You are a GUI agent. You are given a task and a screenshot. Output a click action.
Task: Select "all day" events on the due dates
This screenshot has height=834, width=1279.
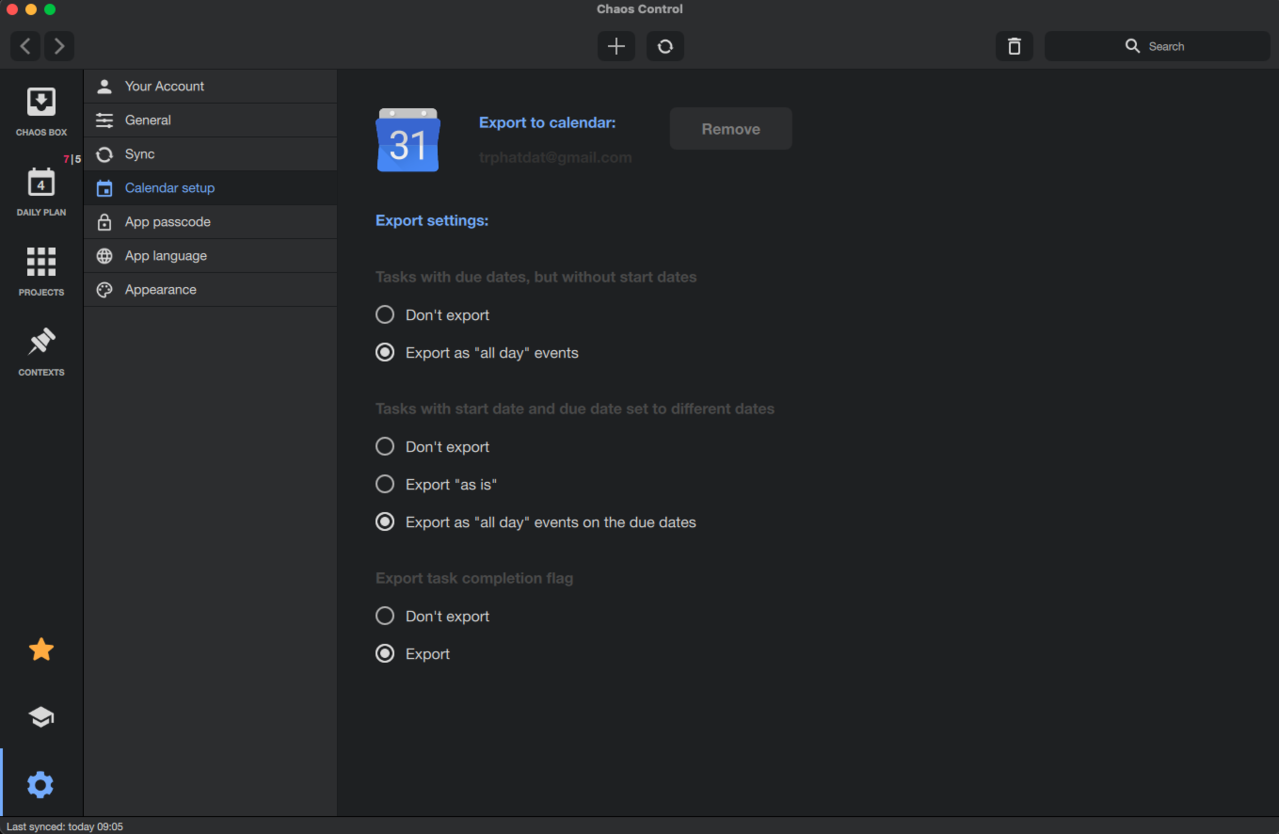(x=385, y=522)
